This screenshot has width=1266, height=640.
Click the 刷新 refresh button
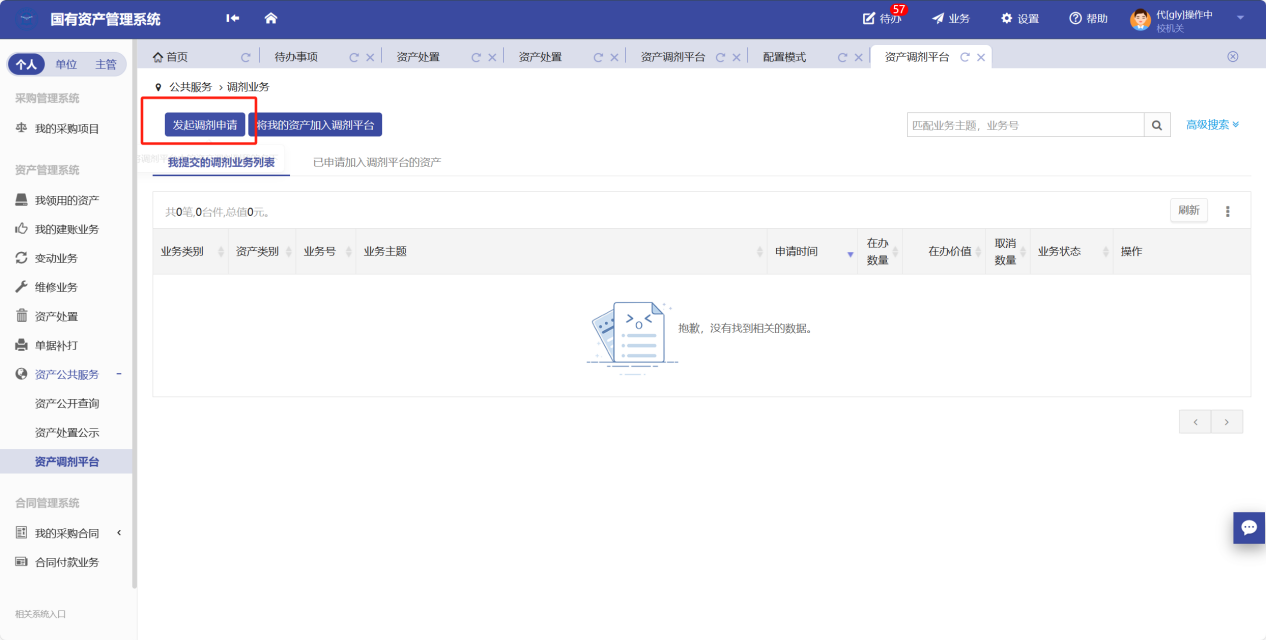click(1188, 211)
